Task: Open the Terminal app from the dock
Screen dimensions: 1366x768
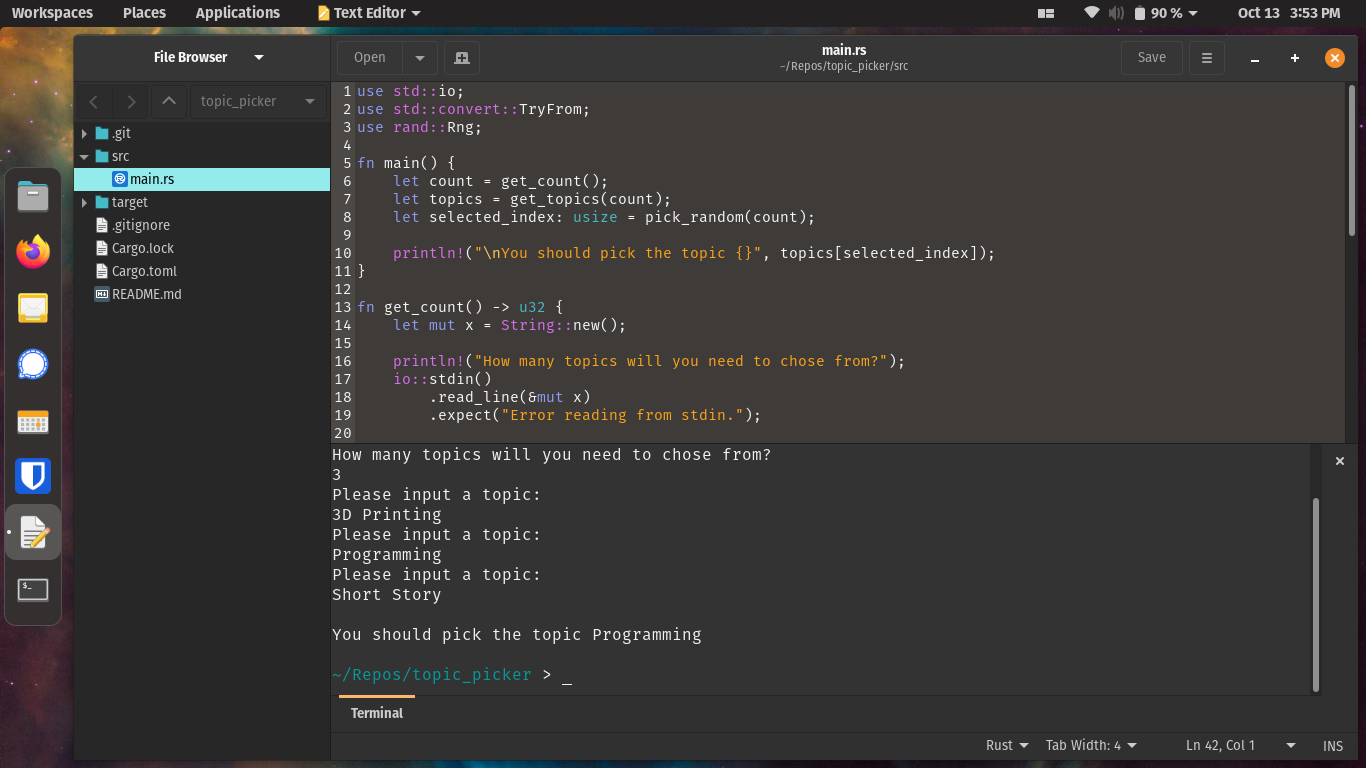Action: click(33, 589)
